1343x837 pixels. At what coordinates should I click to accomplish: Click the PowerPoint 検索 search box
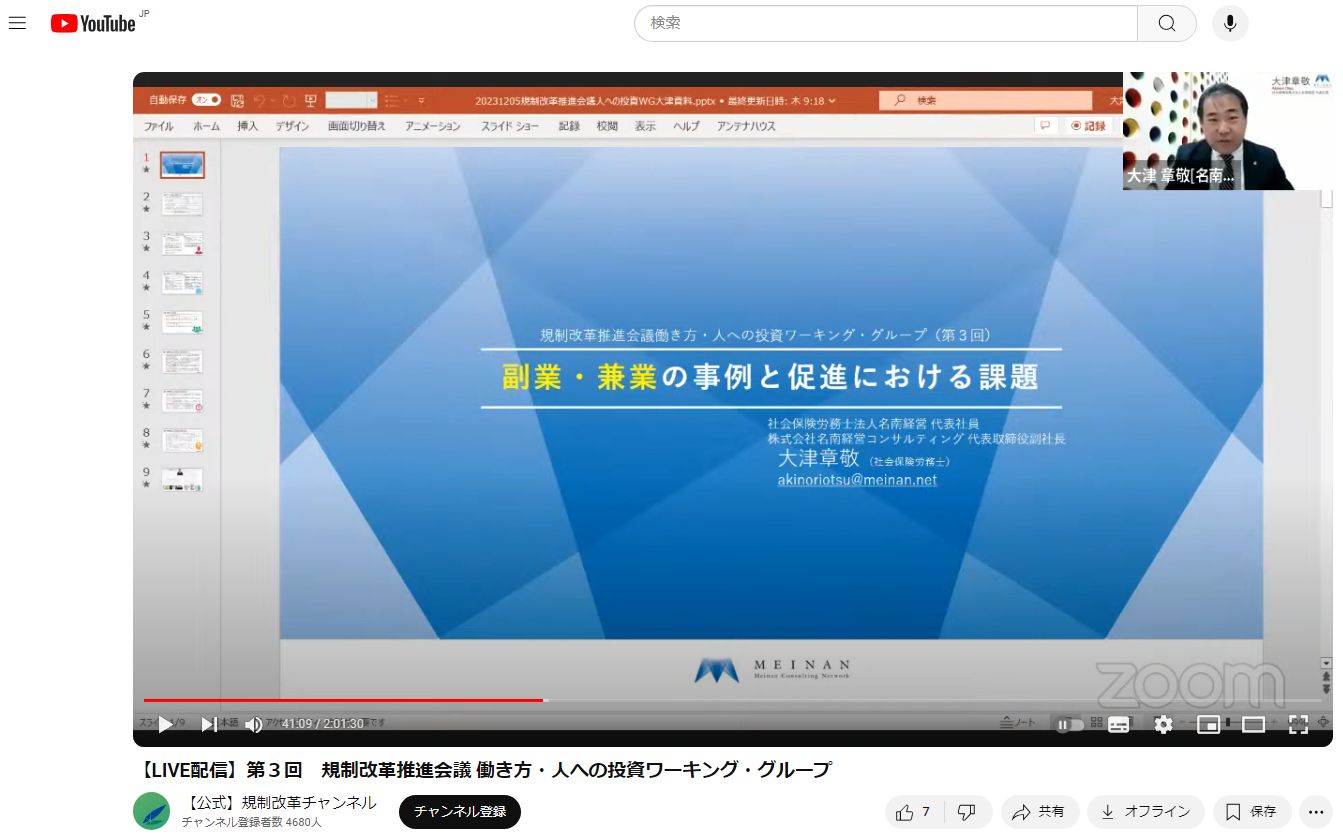[985, 100]
